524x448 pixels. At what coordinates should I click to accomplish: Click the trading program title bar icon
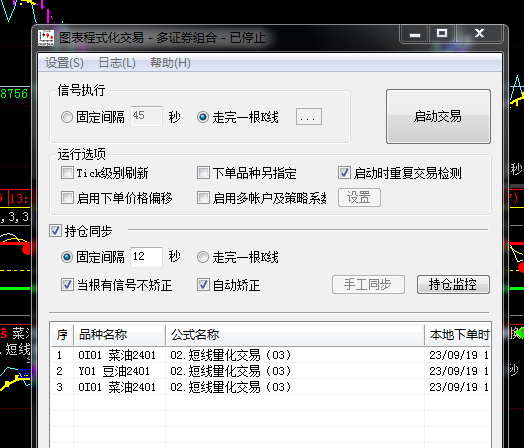pos(46,38)
